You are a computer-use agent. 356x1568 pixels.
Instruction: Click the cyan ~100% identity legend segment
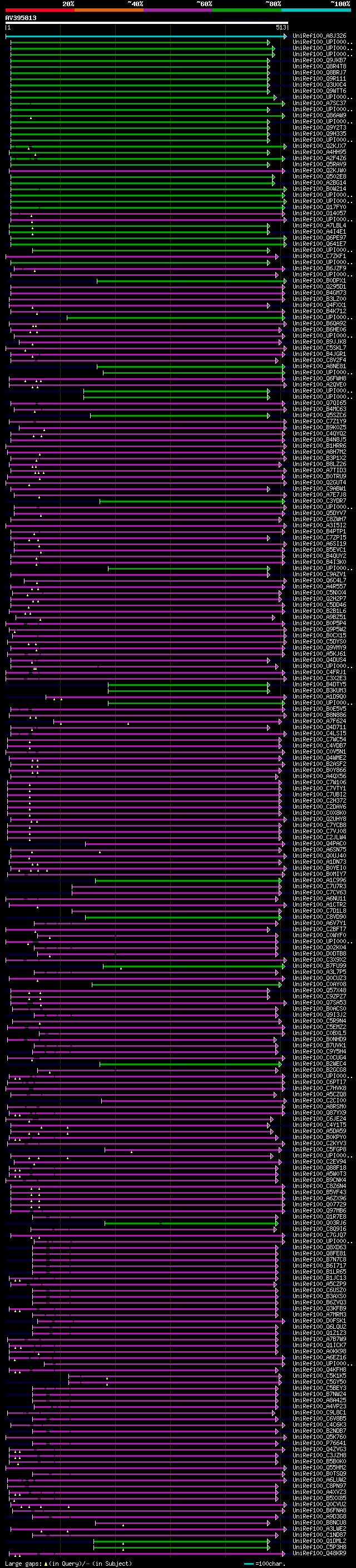[316, 10]
